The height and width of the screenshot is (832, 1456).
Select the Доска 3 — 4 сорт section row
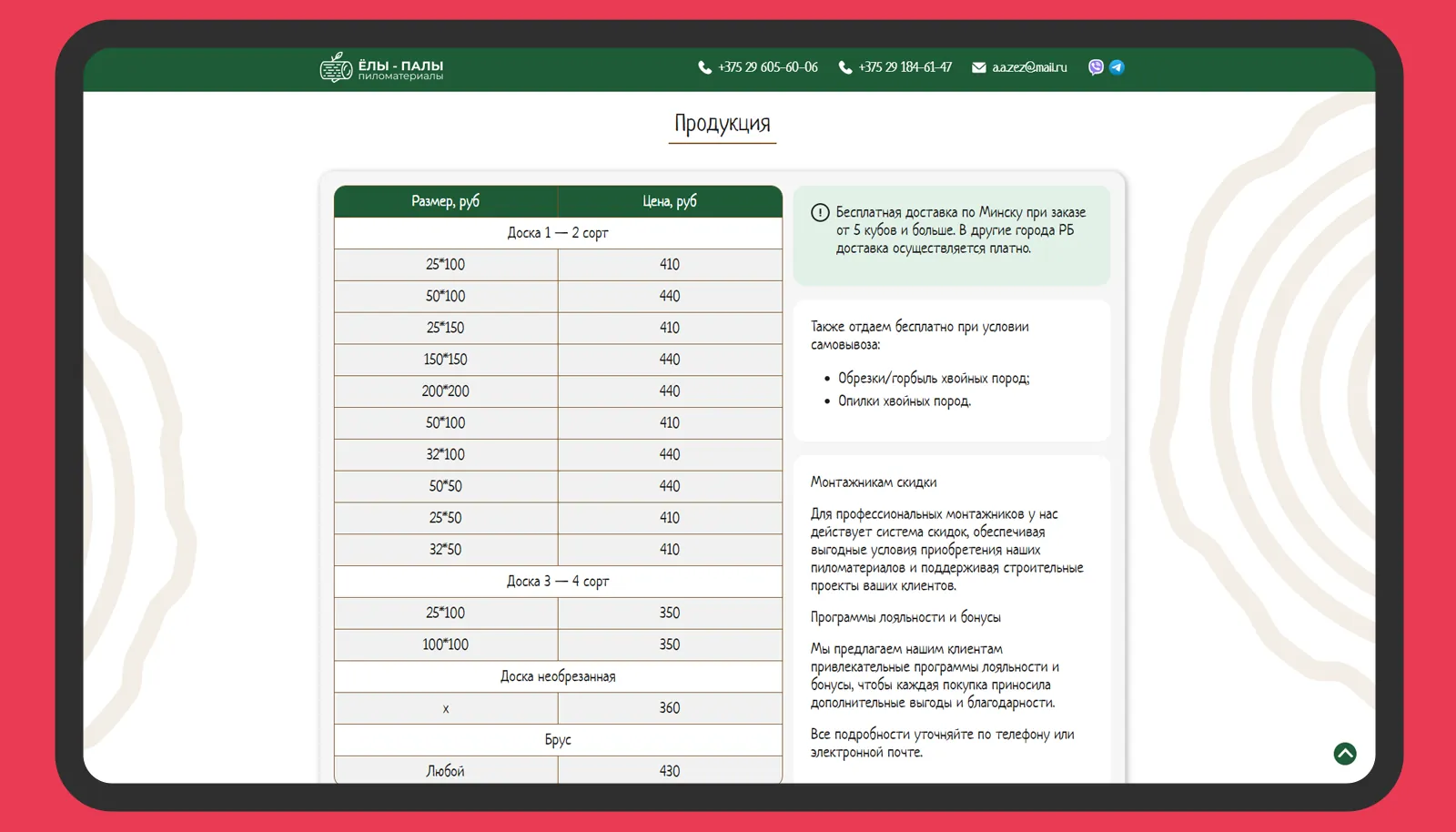[558, 582]
